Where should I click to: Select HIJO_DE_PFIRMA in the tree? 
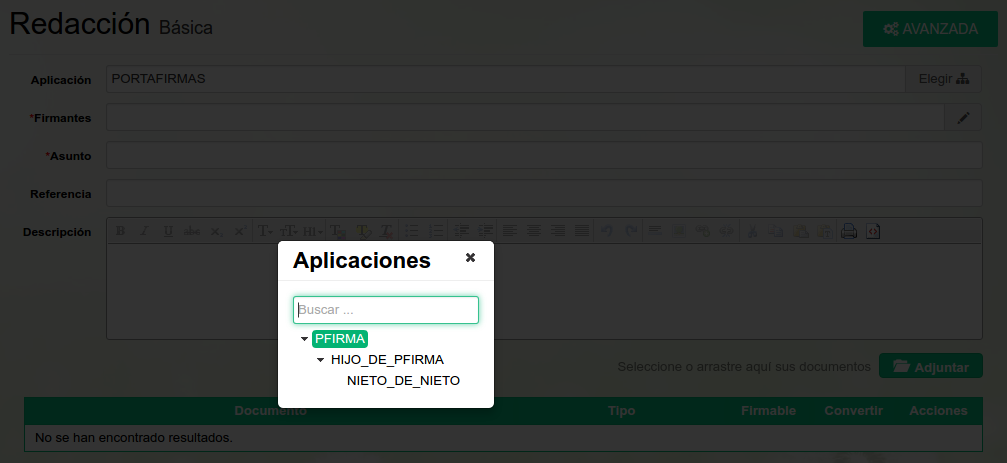coord(387,360)
